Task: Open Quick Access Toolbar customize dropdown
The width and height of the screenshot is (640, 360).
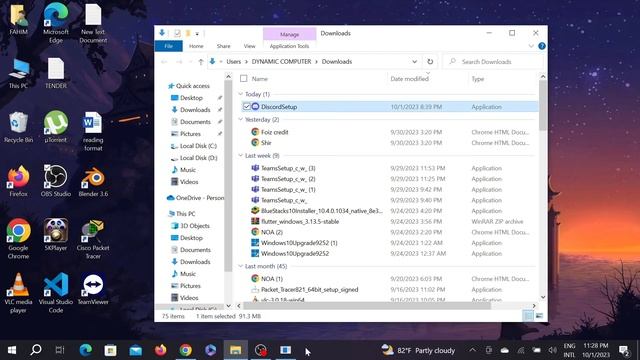Action: pos(197,34)
